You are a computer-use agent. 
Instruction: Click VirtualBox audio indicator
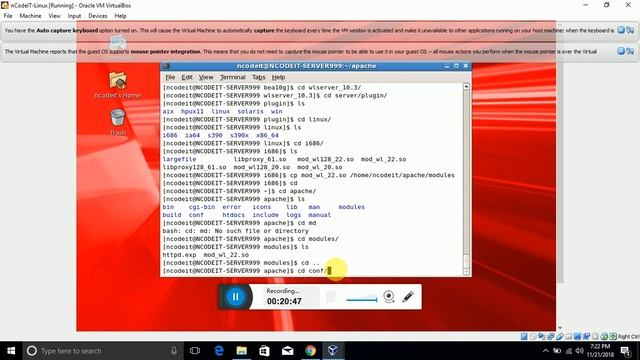pyautogui.click(x=541, y=336)
